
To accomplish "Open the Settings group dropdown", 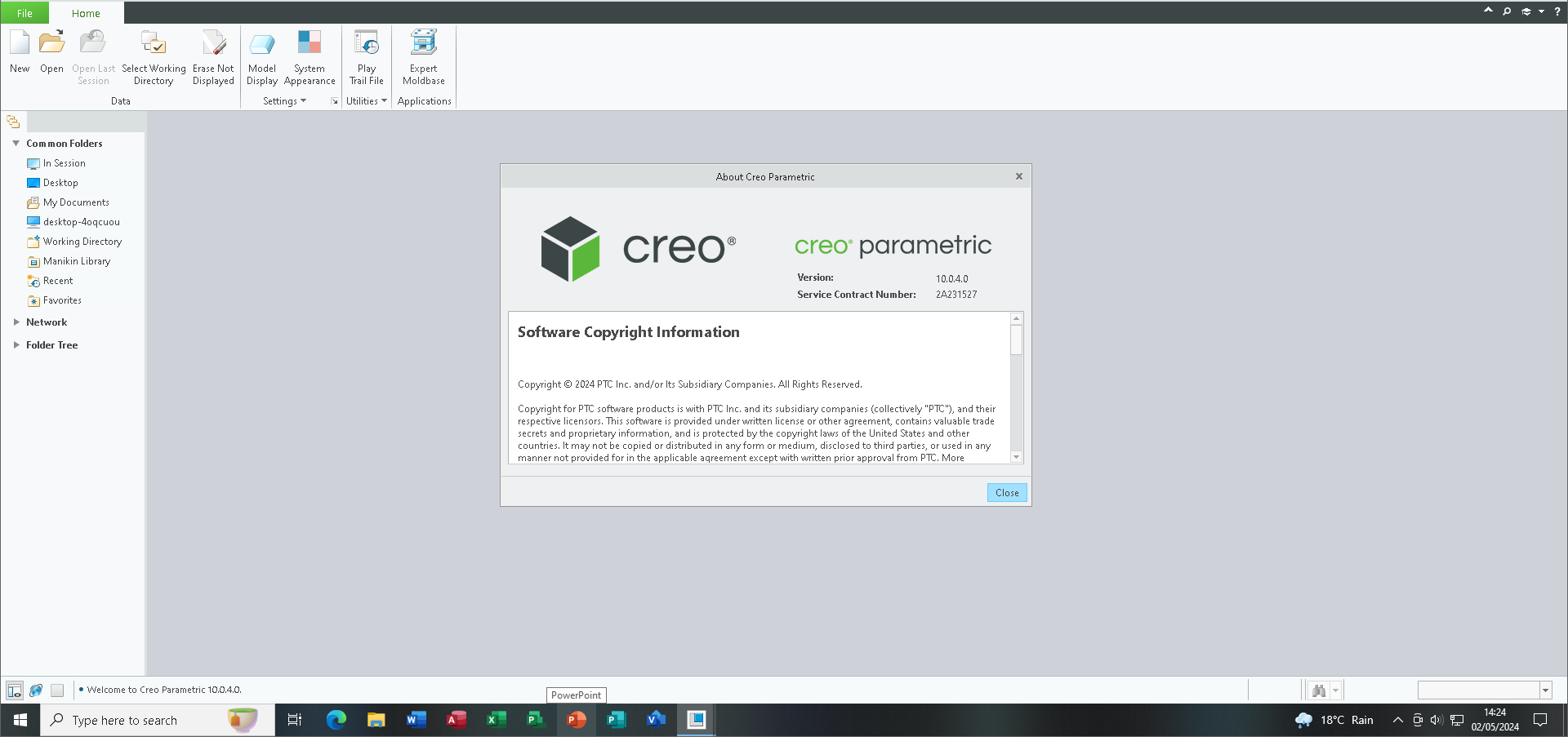I will 284,101.
